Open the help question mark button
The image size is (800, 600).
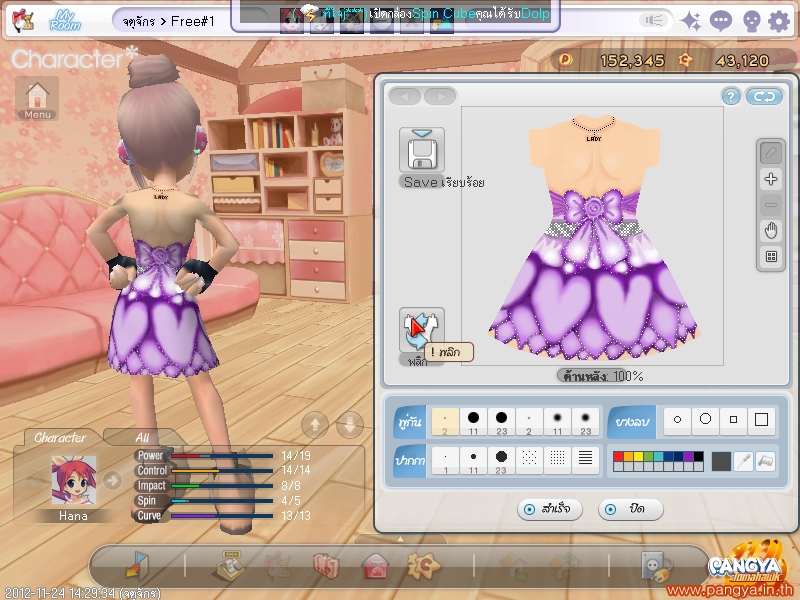[731, 96]
